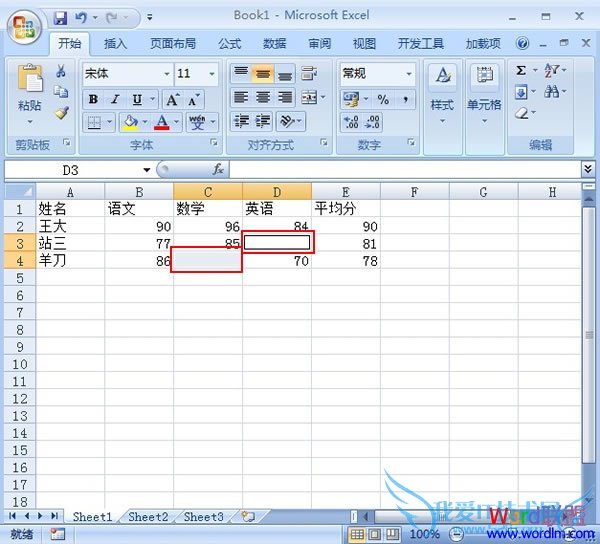
Task: Apply comma style
Action: [x=405, y=99]
